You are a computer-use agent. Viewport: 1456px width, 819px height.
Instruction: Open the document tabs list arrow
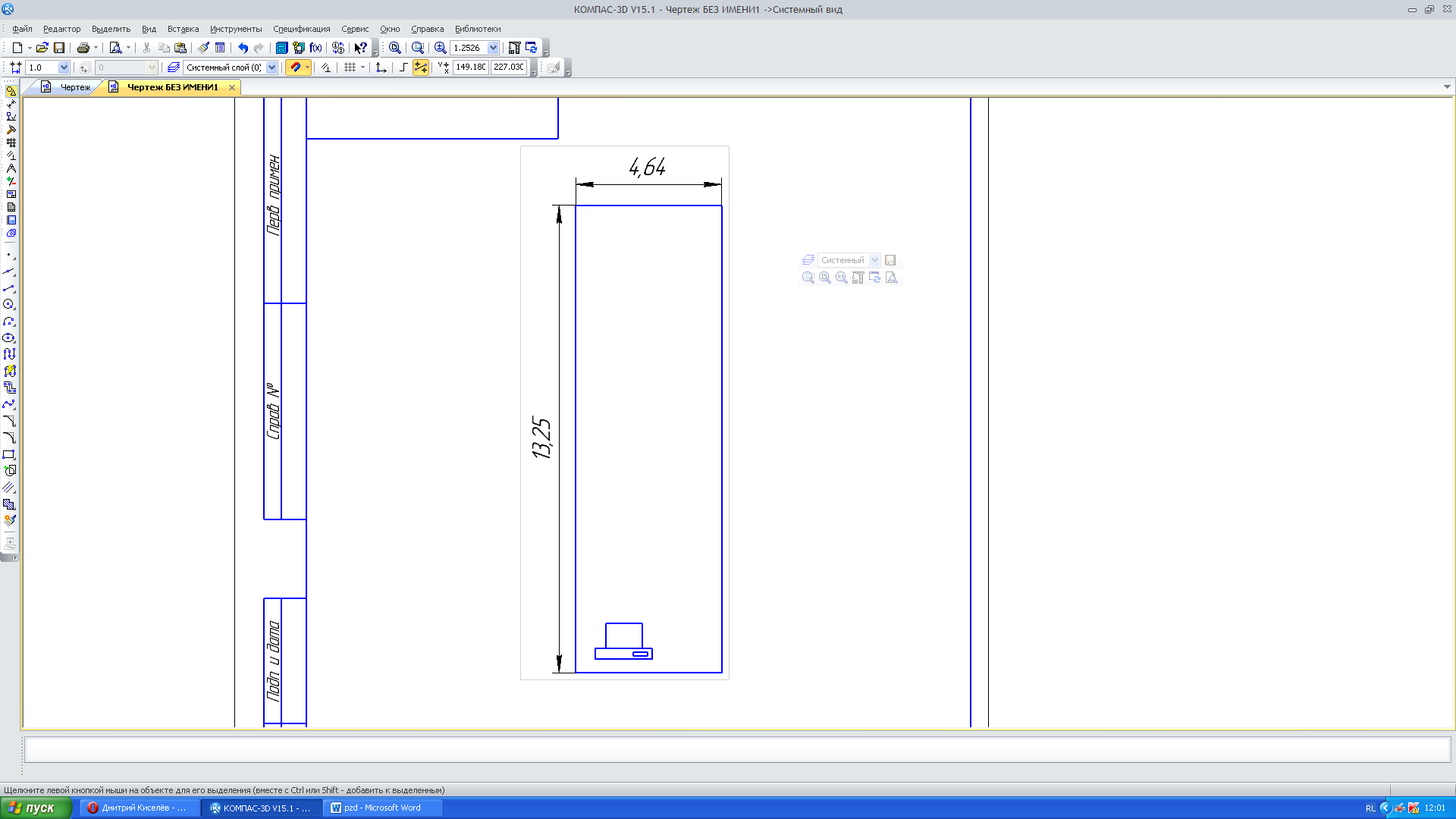[1447, 87]
